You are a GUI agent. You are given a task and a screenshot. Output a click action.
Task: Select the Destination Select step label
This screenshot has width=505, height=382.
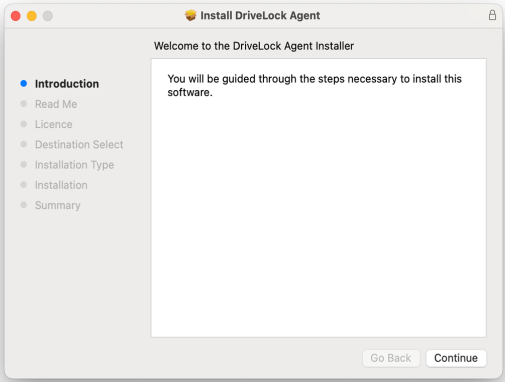(x=79, y=145)
